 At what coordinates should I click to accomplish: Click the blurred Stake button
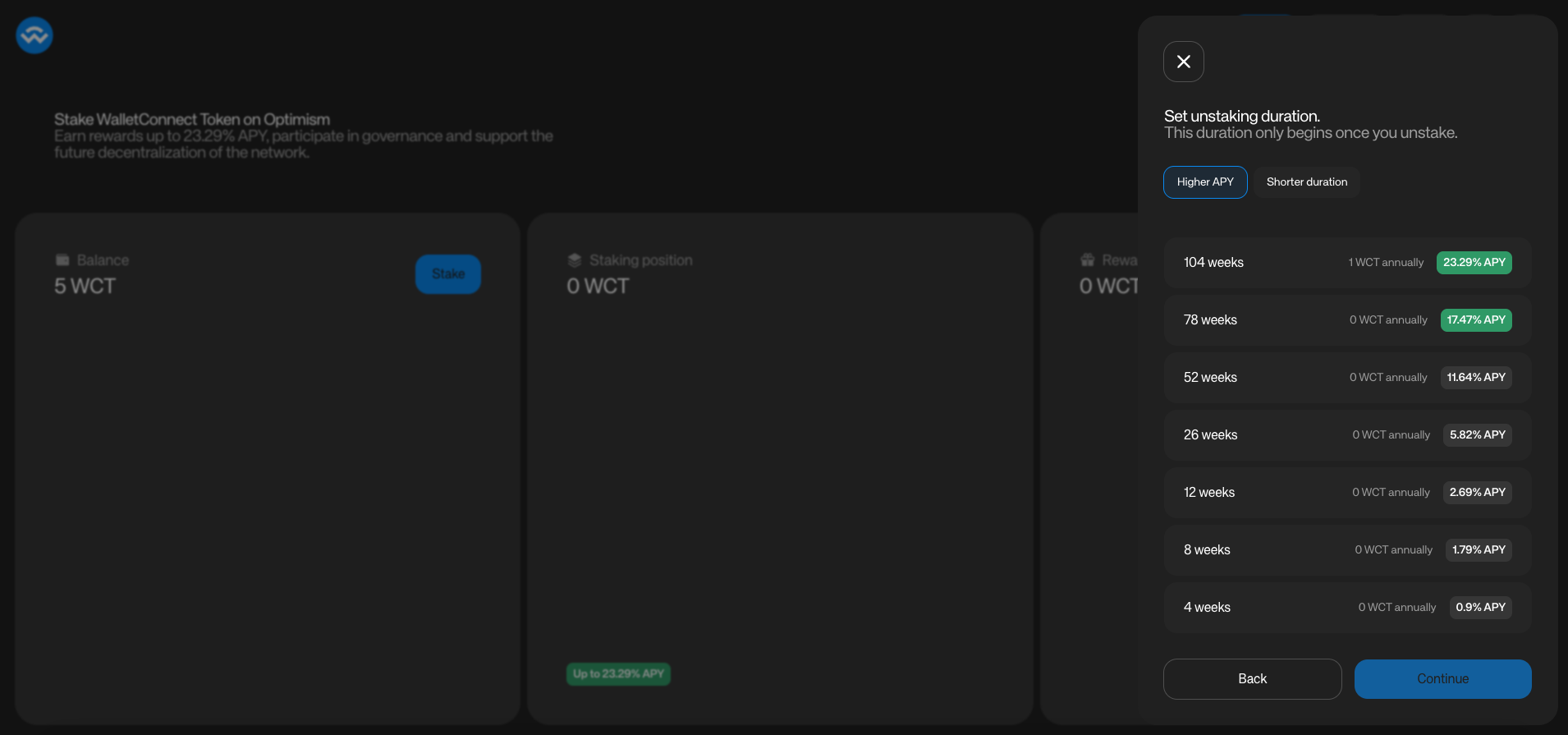tap(448, 274)
